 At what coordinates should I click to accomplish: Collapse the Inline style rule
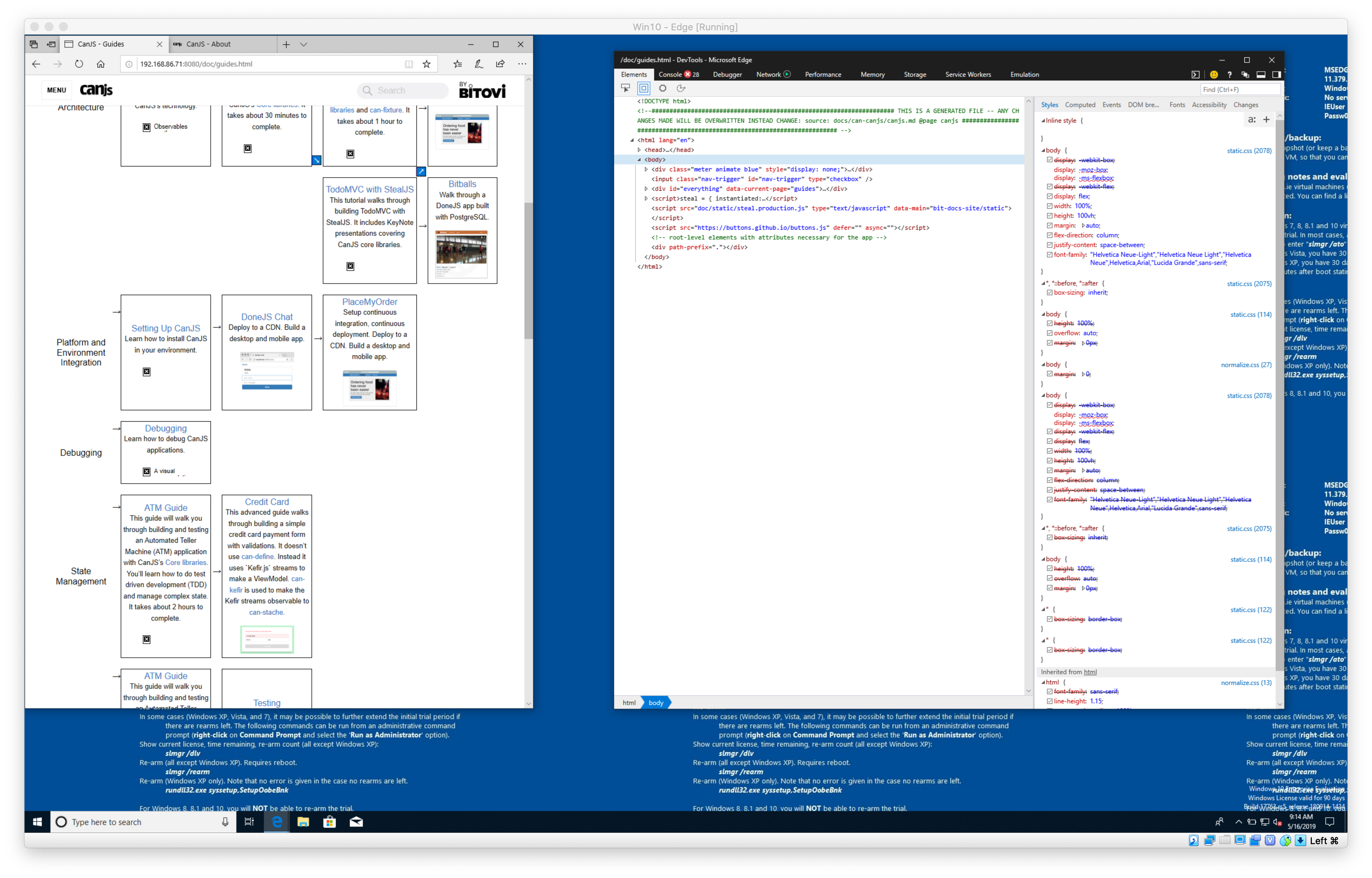1044,120
